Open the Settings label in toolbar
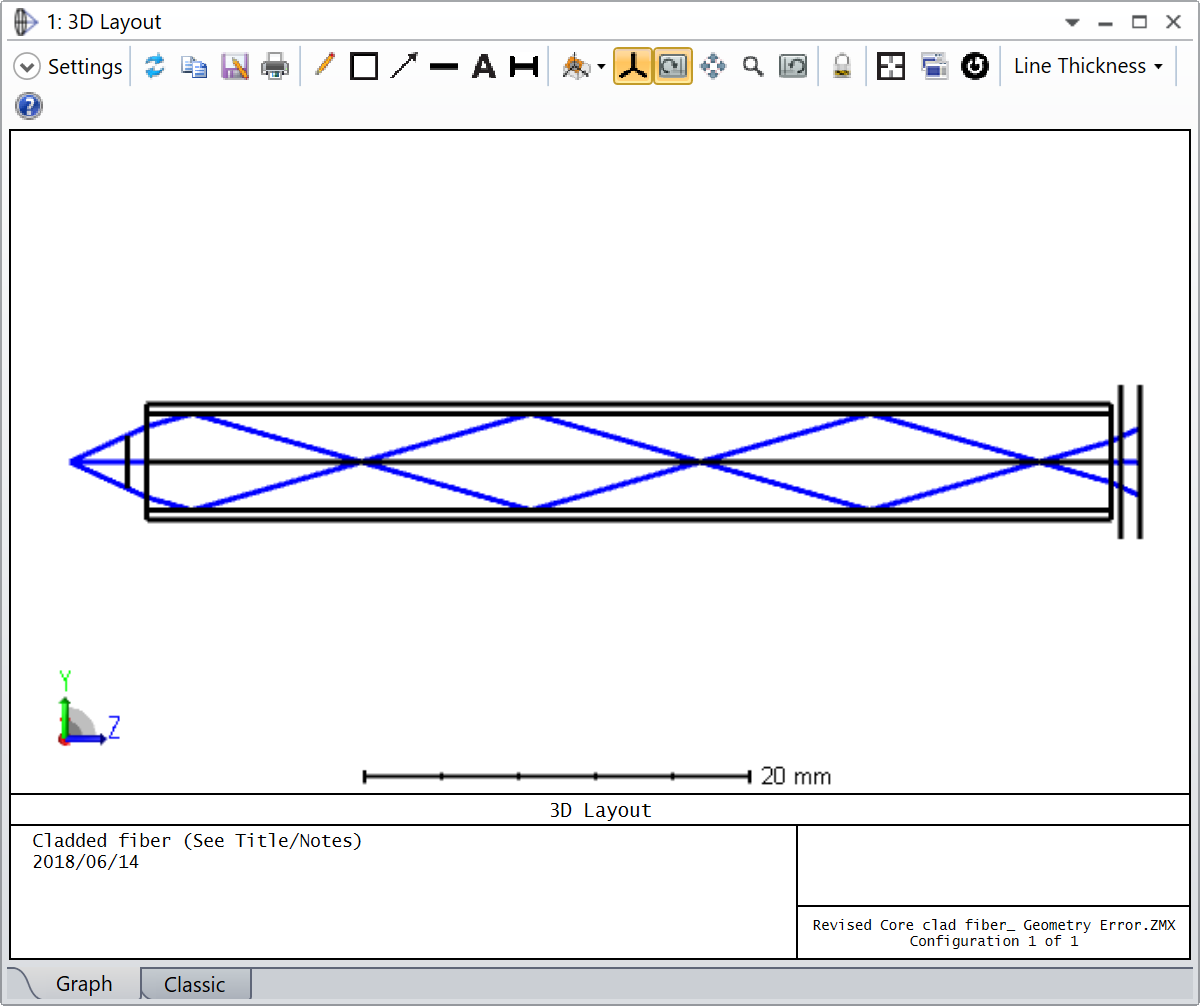The image size is (1200, 1006). pos(85,67)
